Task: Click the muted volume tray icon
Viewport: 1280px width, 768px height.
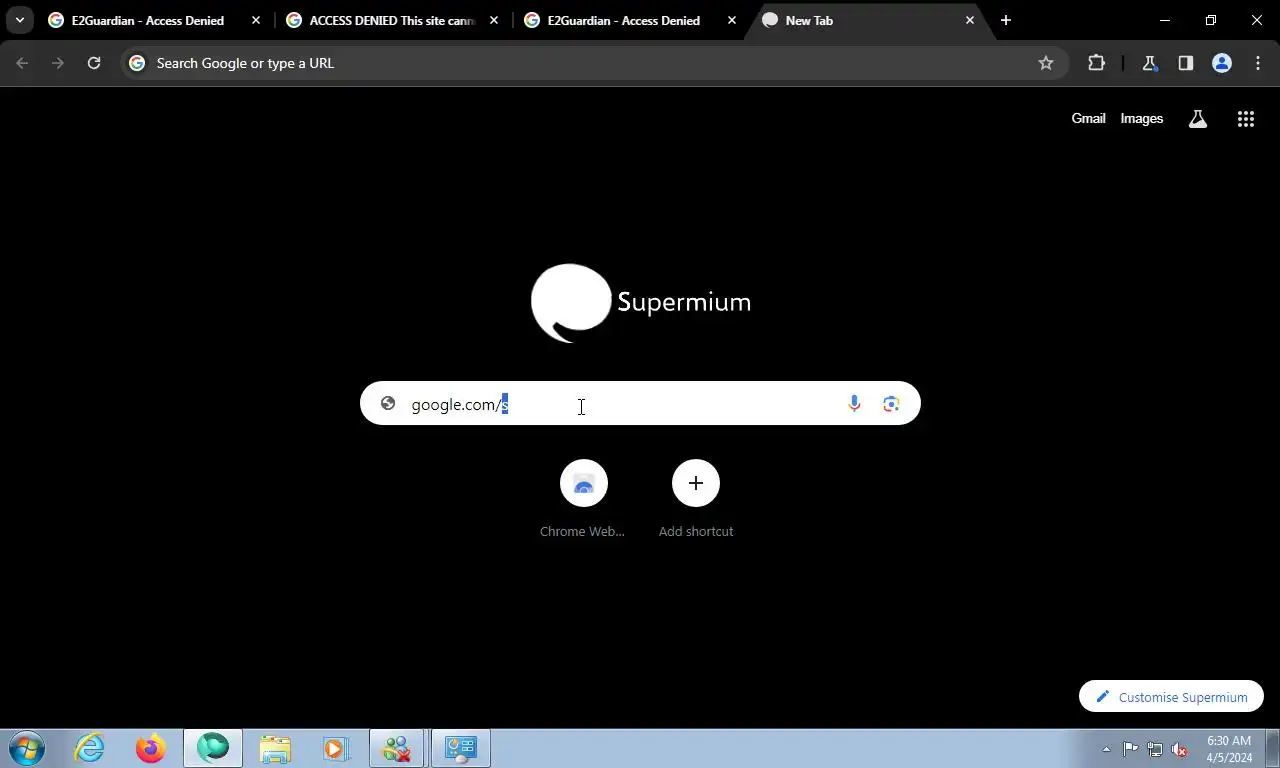Action: [1180, 749]
